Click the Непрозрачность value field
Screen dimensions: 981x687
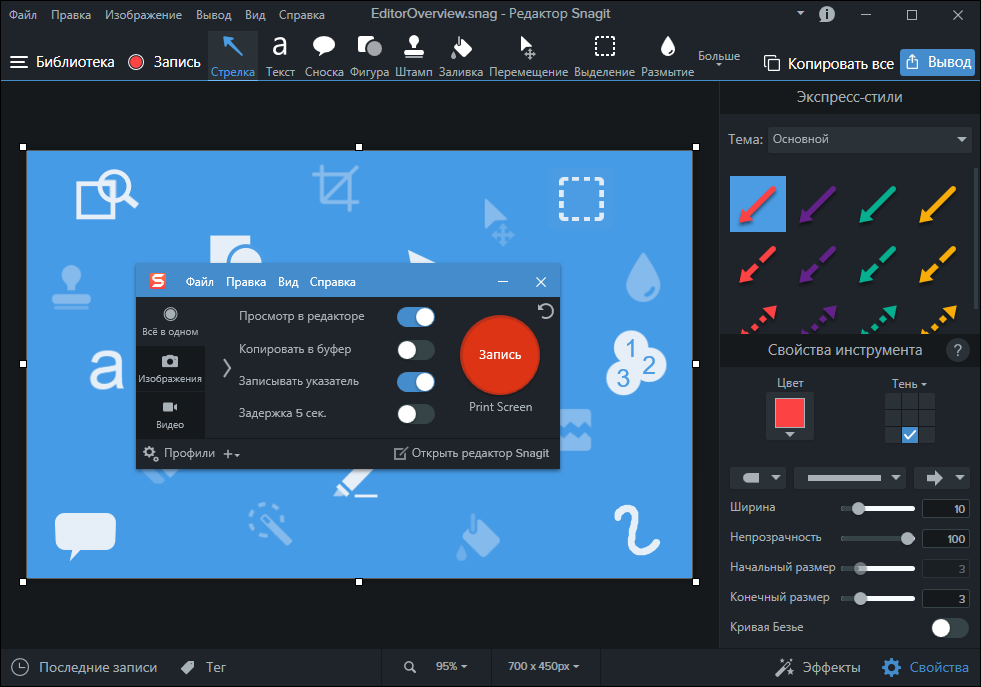coord(945,539)
